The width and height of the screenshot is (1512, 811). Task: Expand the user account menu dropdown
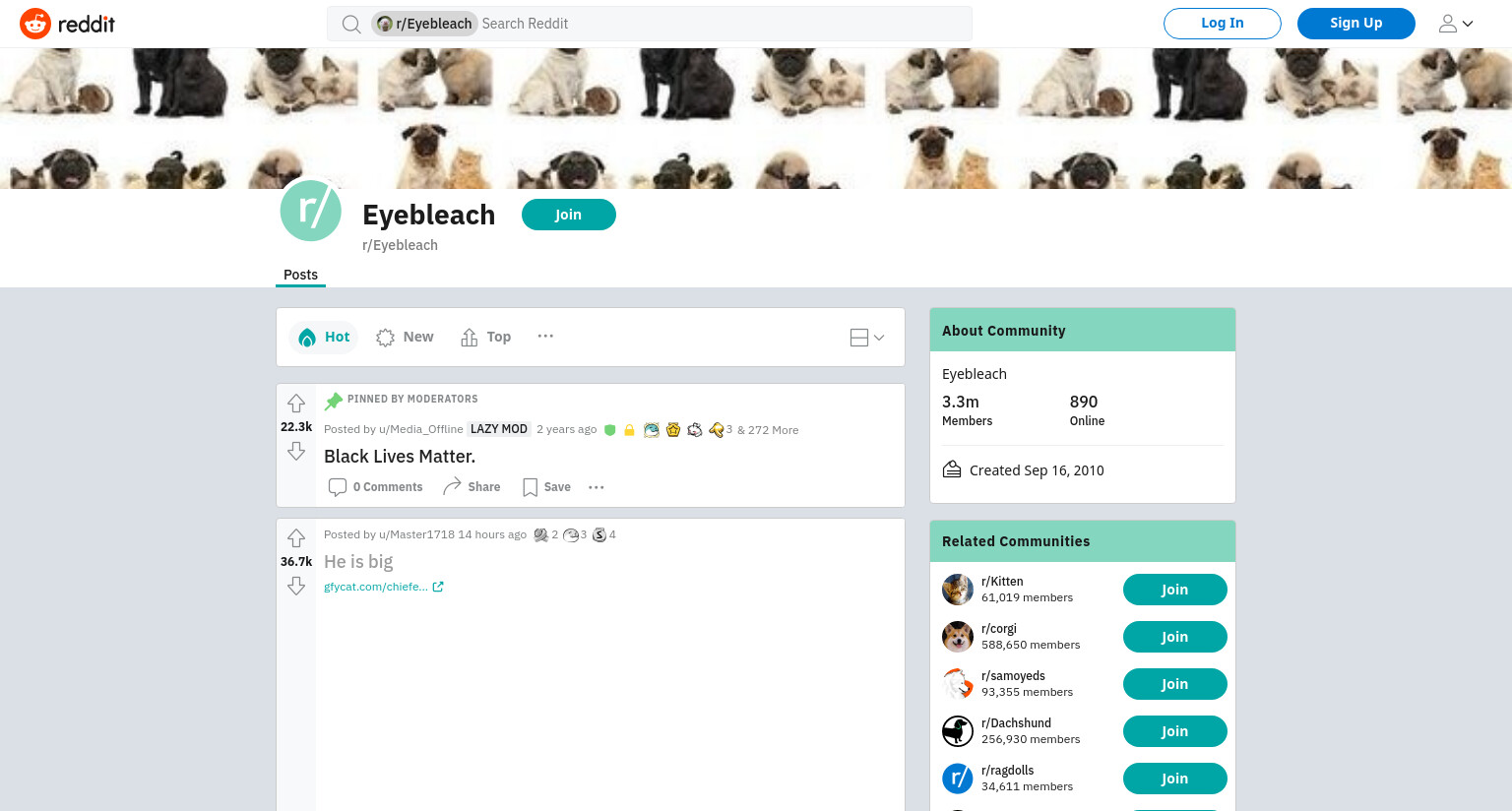tap(1456, 24)
